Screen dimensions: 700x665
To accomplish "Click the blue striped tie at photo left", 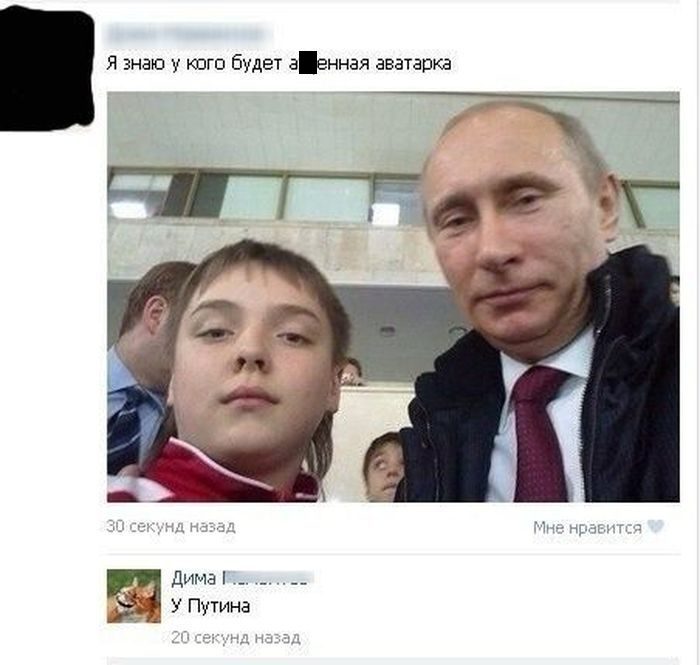I will click(x=129, y=424).
